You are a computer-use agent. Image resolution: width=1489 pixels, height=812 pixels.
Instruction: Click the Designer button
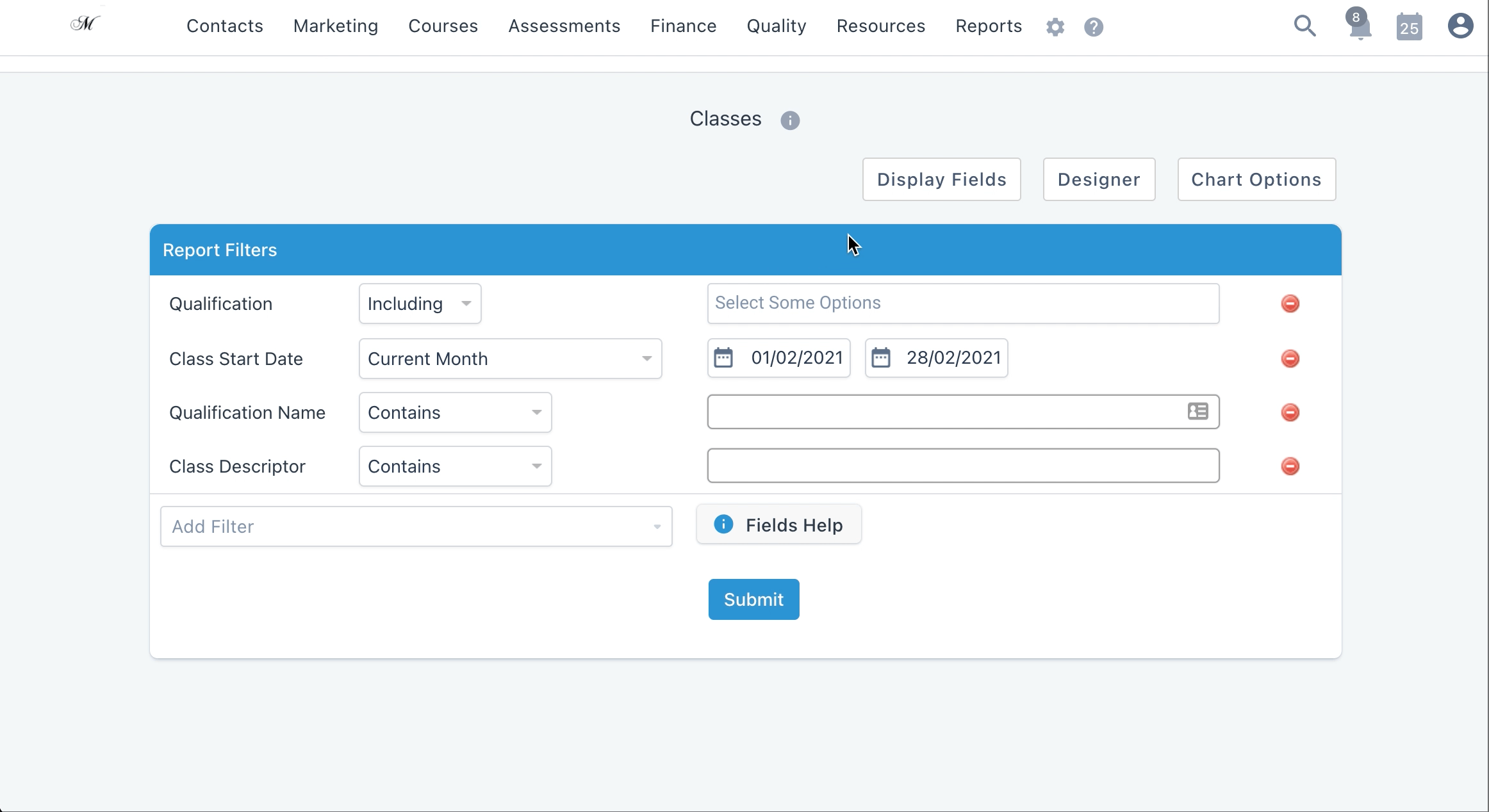coord(1099,179)
